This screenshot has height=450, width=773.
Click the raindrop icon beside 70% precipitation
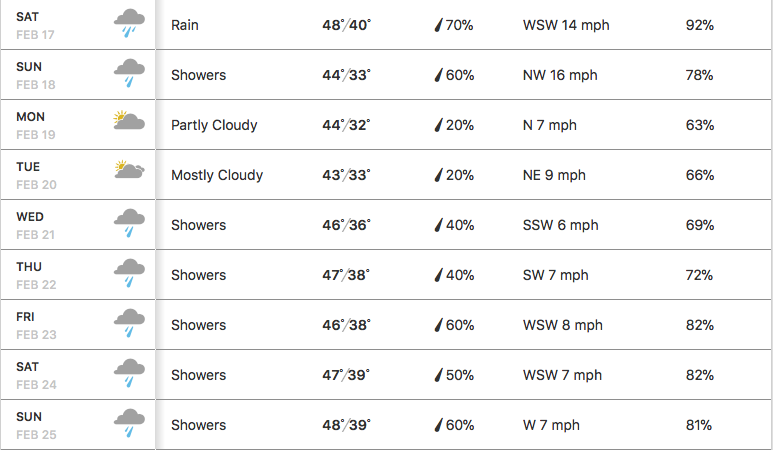(x=438, y=25)
